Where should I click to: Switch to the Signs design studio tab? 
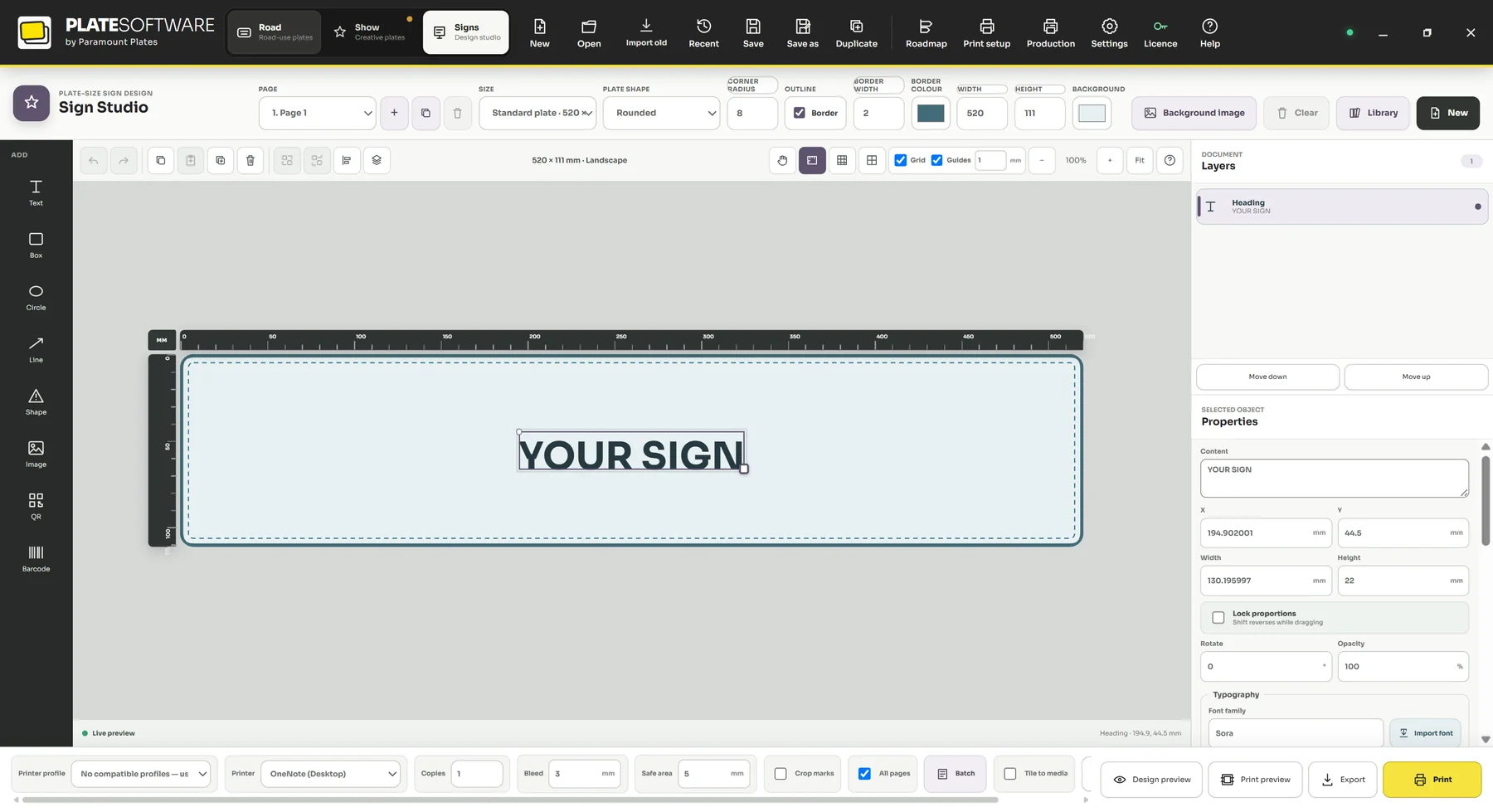point(466,32)
